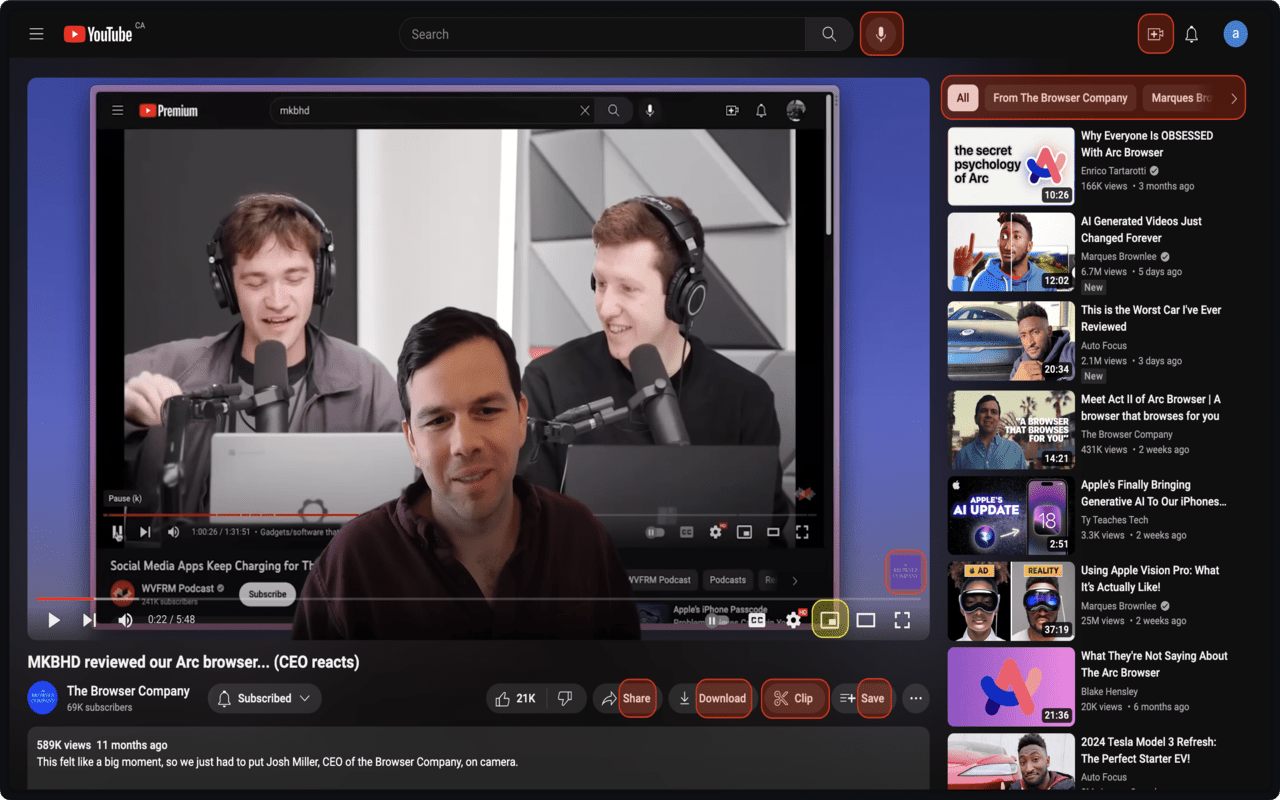1280x800 pixels.
Task: Click title 'Why Everyone Is OBSESSED With Arc Browser'
Action: [1147, 144]
